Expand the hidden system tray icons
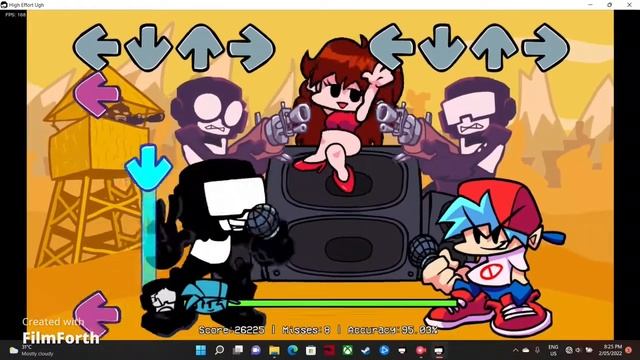This screenshot has width=640, height=360. click(x=516, y=350)
